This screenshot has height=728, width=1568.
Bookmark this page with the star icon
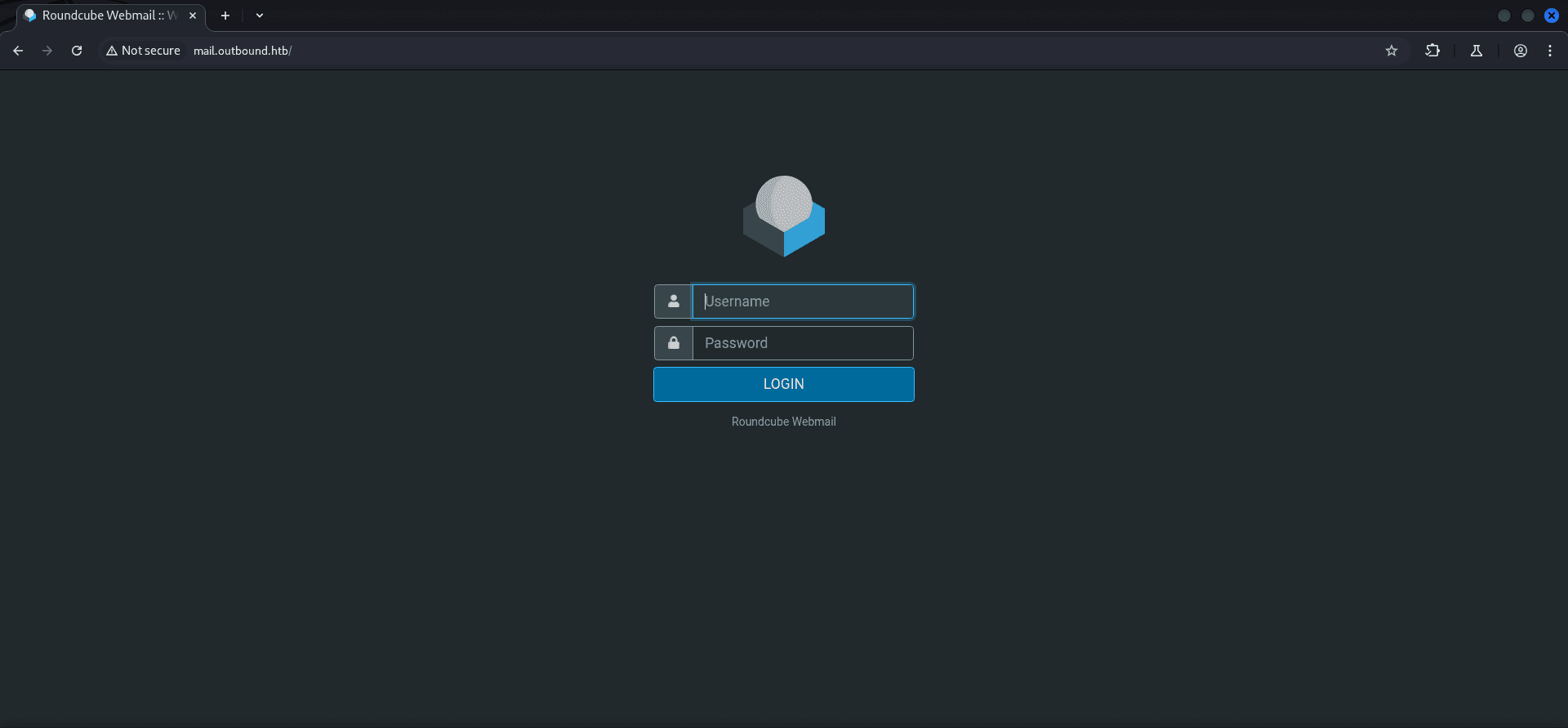coord(1392,51)
